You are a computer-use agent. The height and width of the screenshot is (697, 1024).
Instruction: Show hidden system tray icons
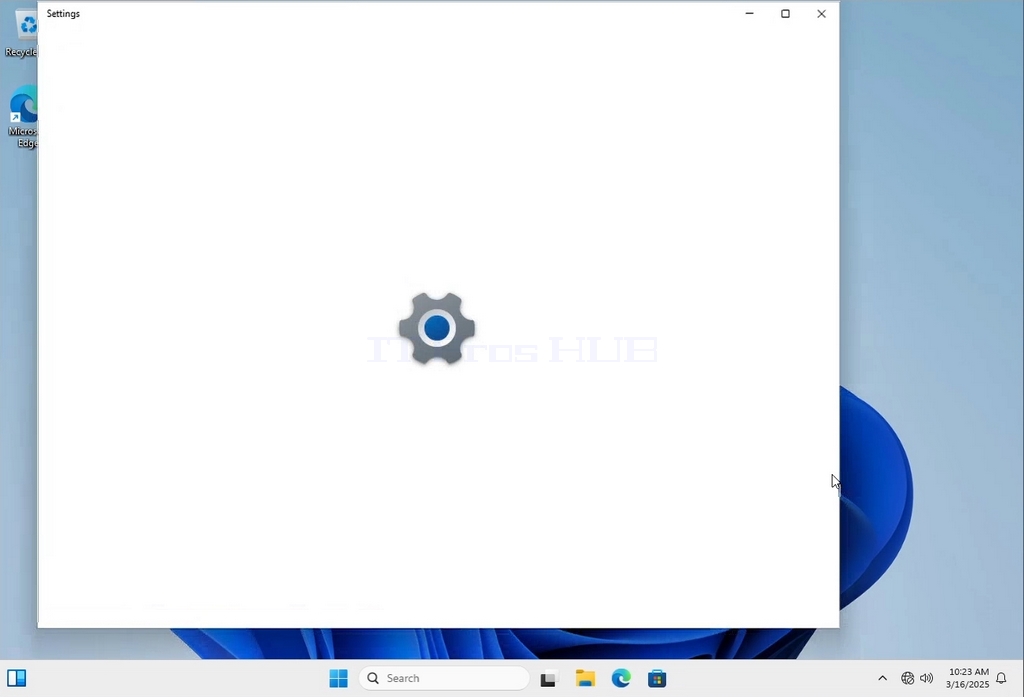coord(882,678)
